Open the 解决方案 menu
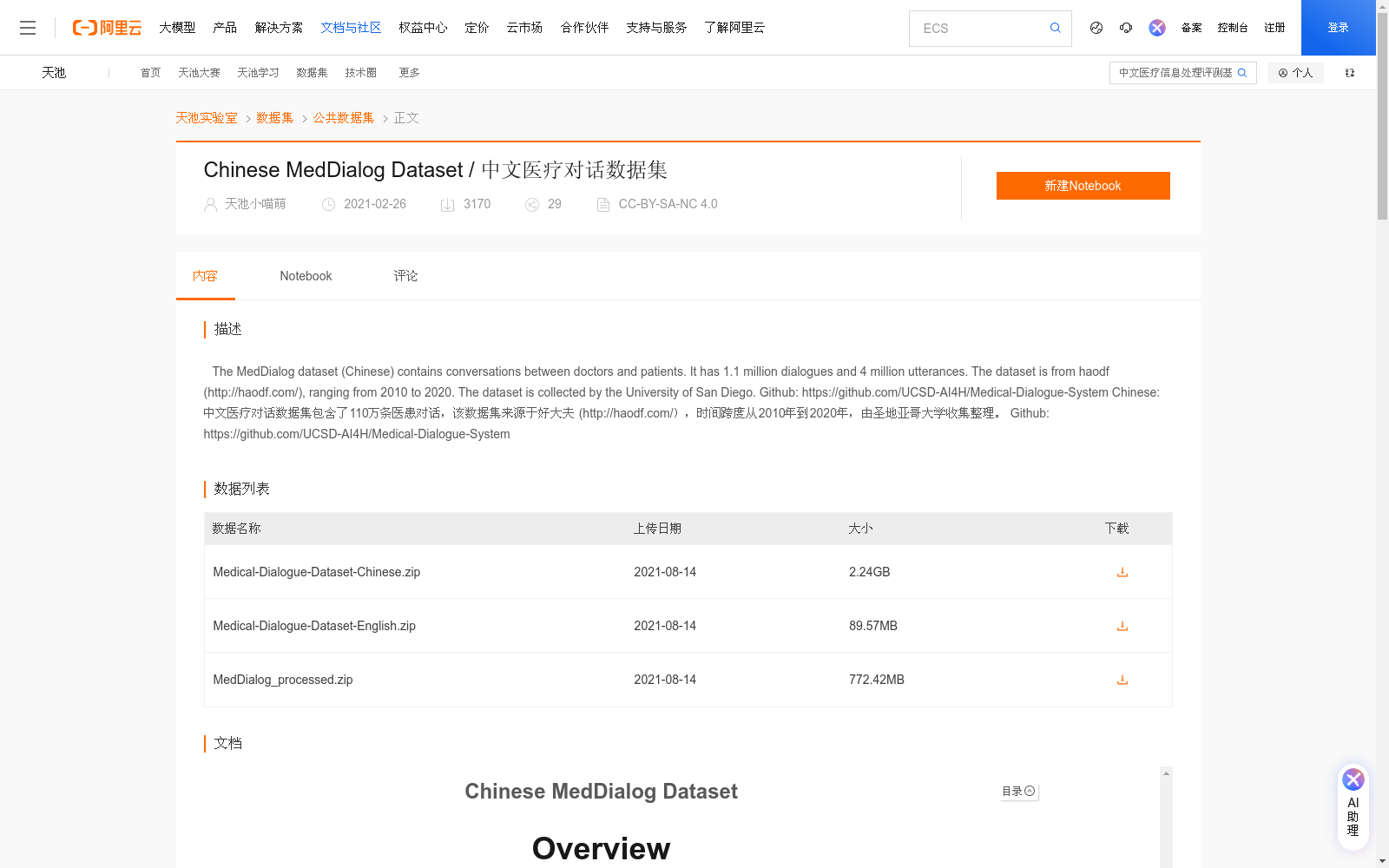Image resolution: width=1389 pixels, height=868 pixels. pos(279,28)
